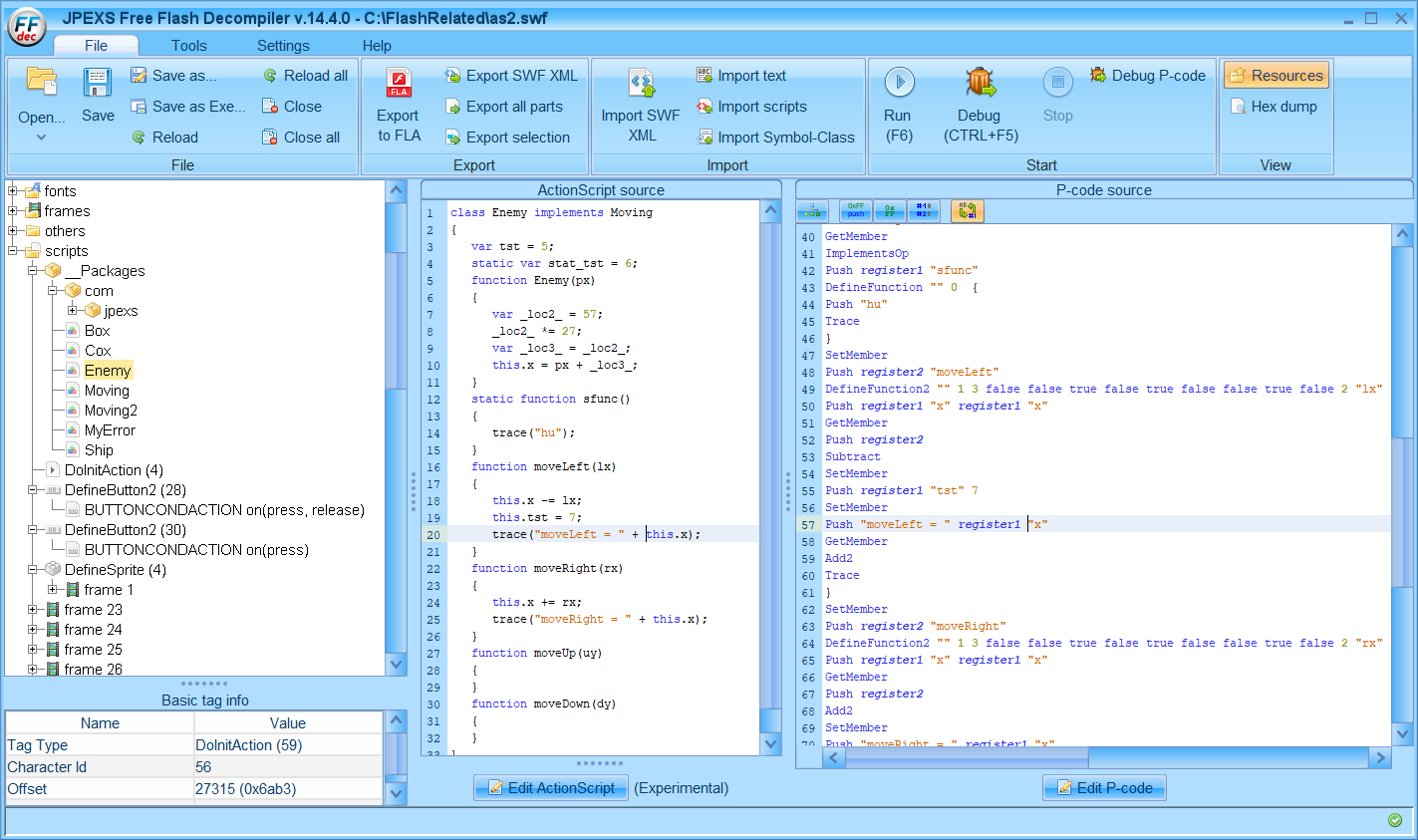This screenshot has width=1418, height=840.
Task: Click the Name column header in tag info
Action: (x=100, y=723)
